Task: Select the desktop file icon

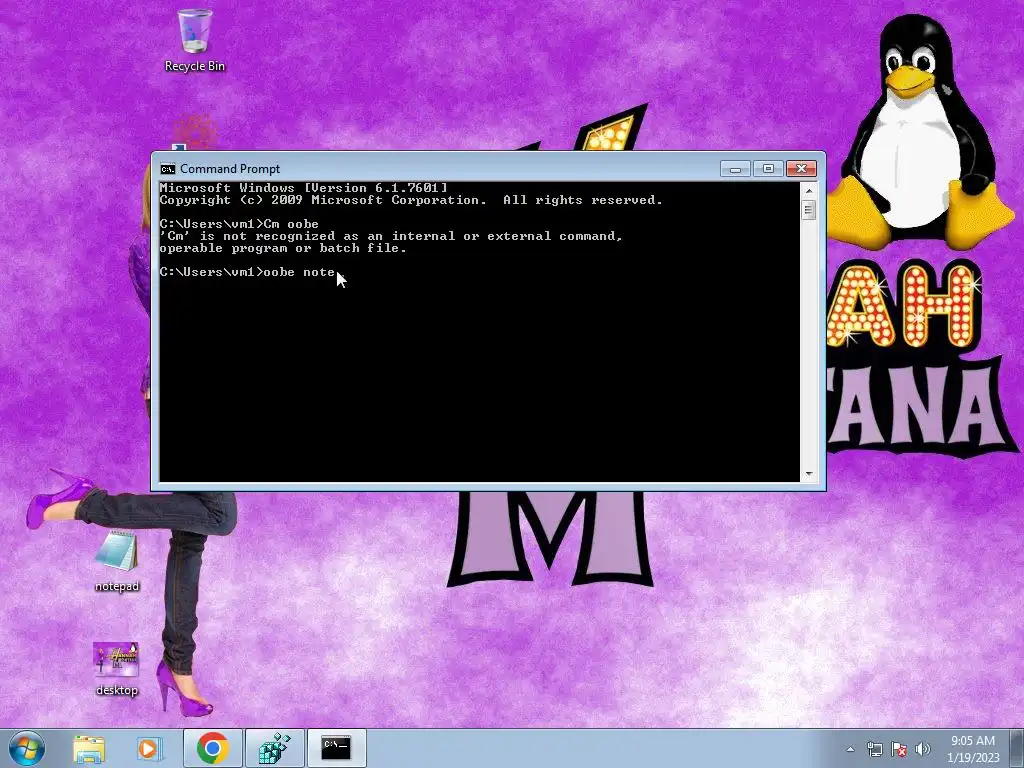Action: click(x=117, y=669)
